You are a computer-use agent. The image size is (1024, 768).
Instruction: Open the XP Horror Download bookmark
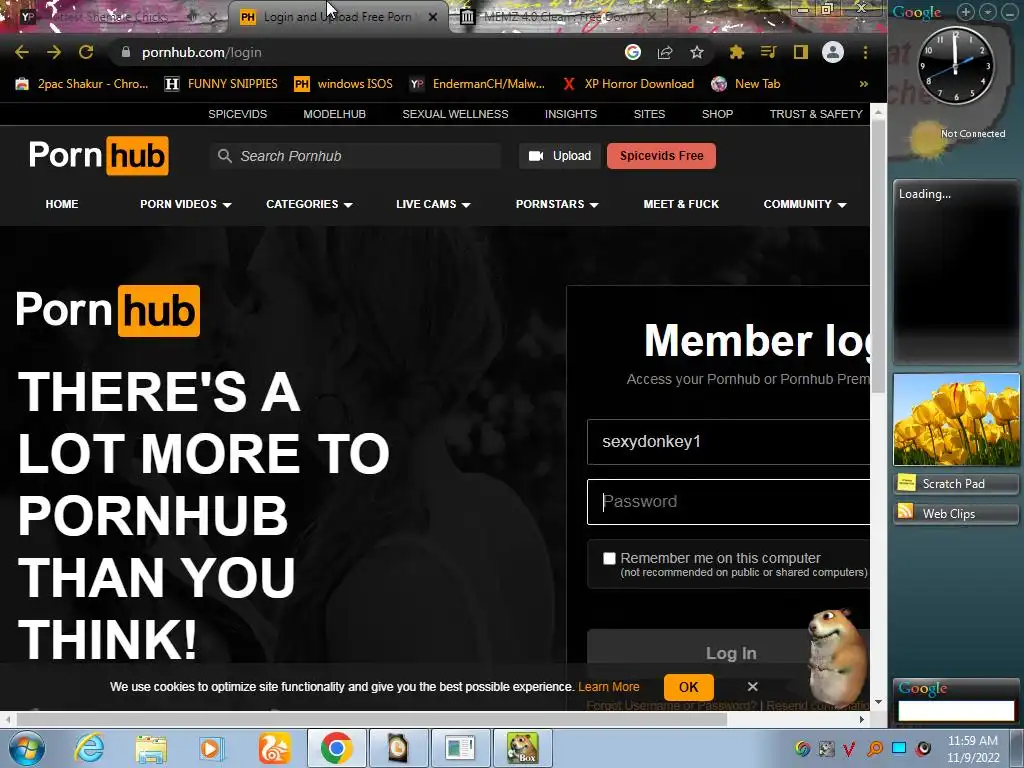tap(628, 84)
